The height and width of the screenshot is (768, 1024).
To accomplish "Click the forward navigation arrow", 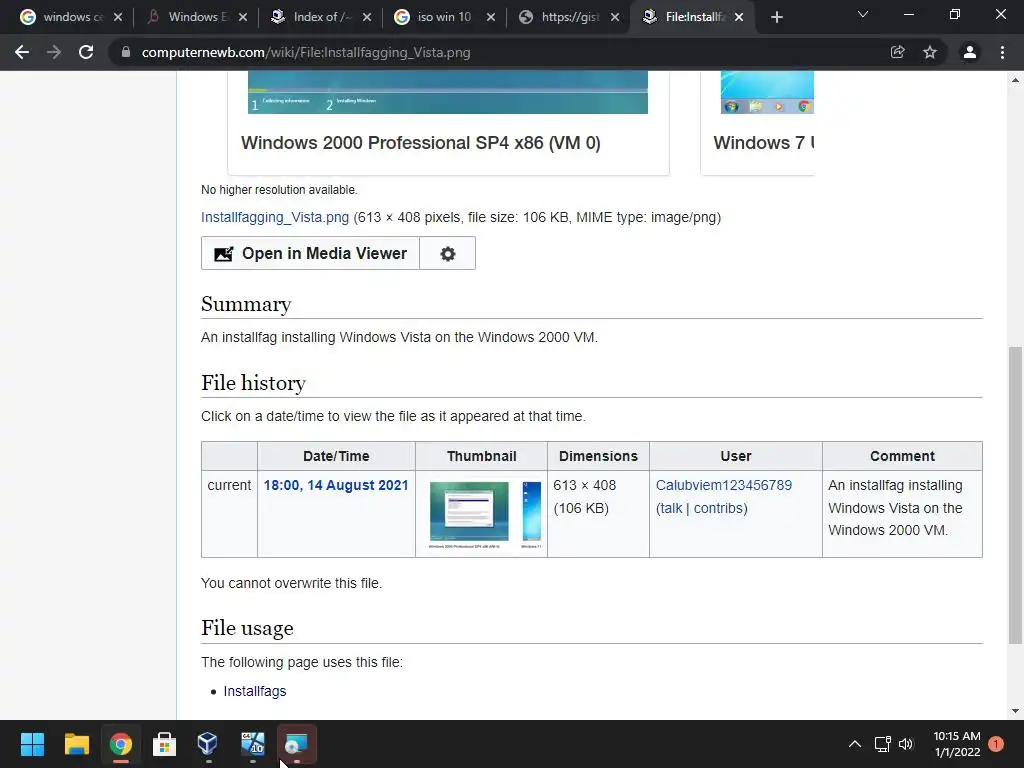I will click(54, 52).
